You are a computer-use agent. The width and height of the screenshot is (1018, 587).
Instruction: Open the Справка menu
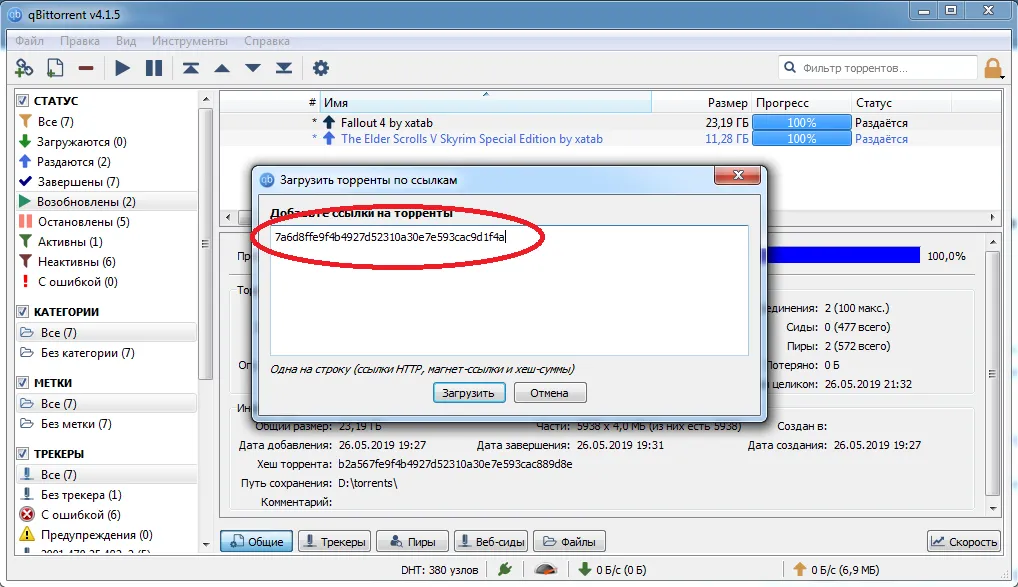pos(267,41)
